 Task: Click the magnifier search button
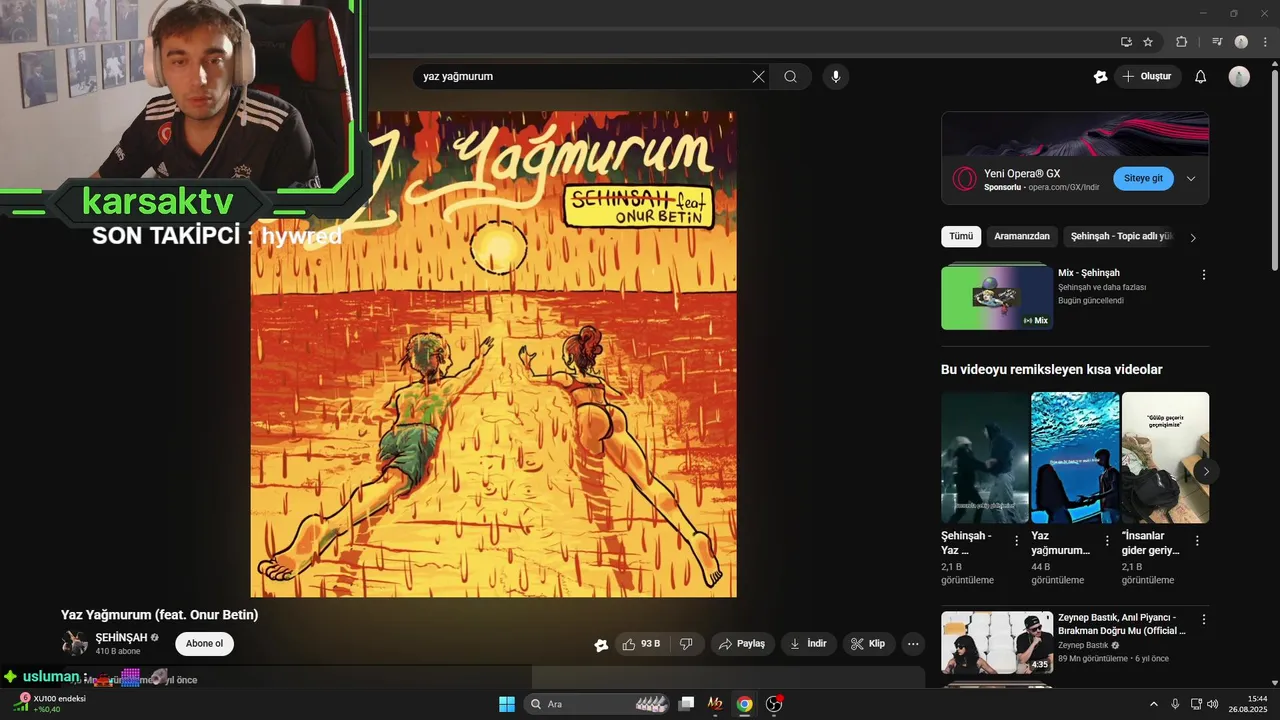pyautogui.click(x=790, y=77)
